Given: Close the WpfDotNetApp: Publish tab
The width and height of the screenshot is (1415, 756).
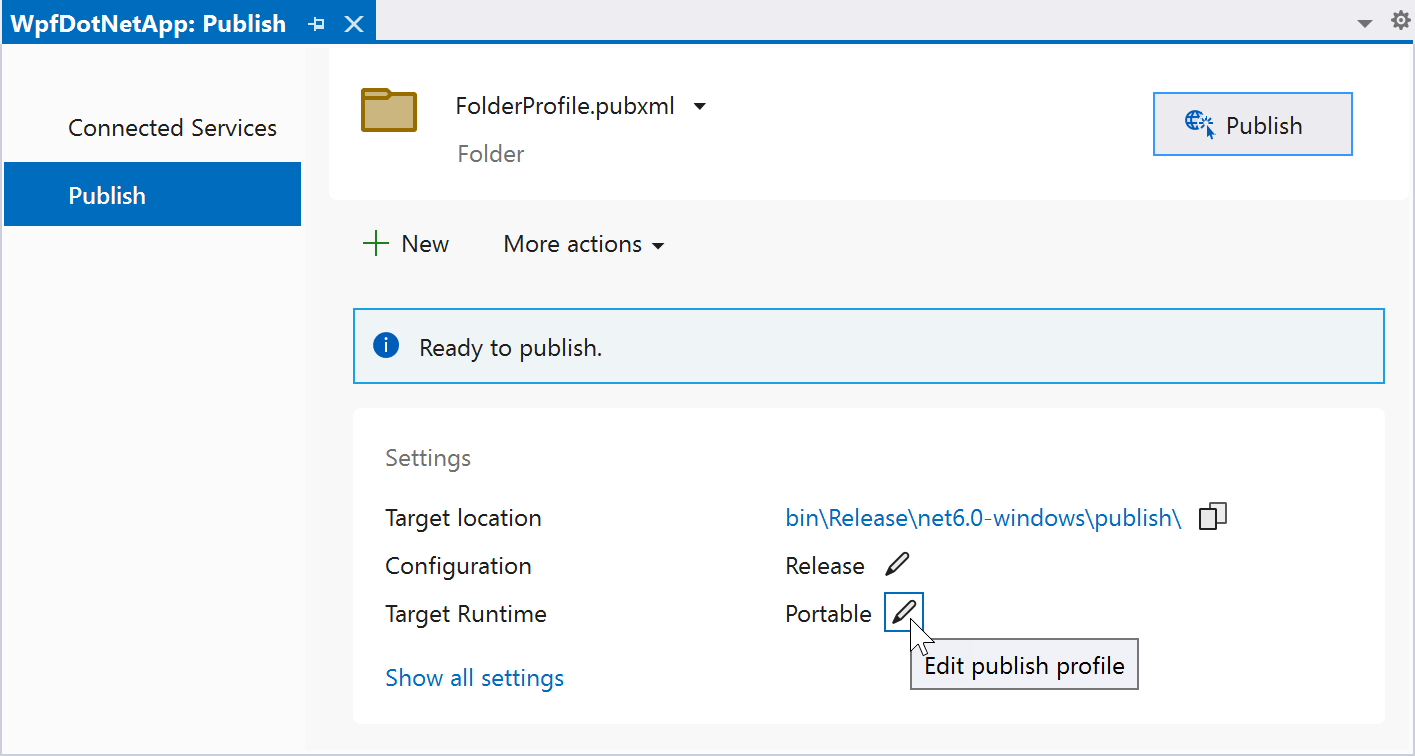Looking at the screenshot, I should click(x=354, y=24).
